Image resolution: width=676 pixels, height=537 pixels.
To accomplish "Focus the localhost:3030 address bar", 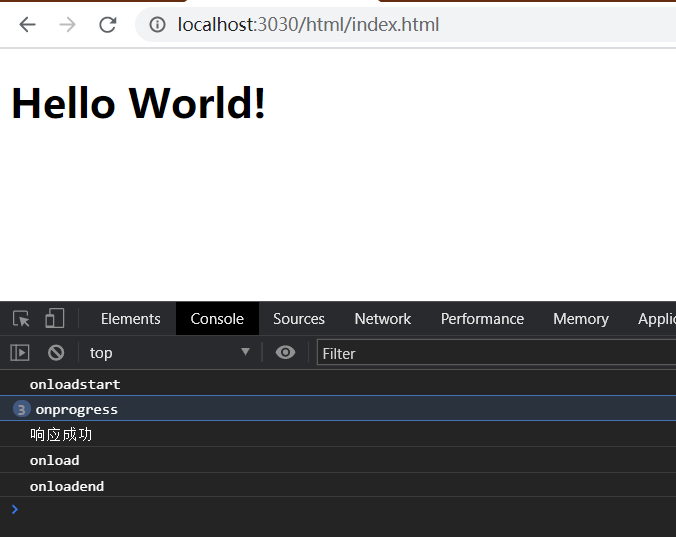I will tap(405, 25).
